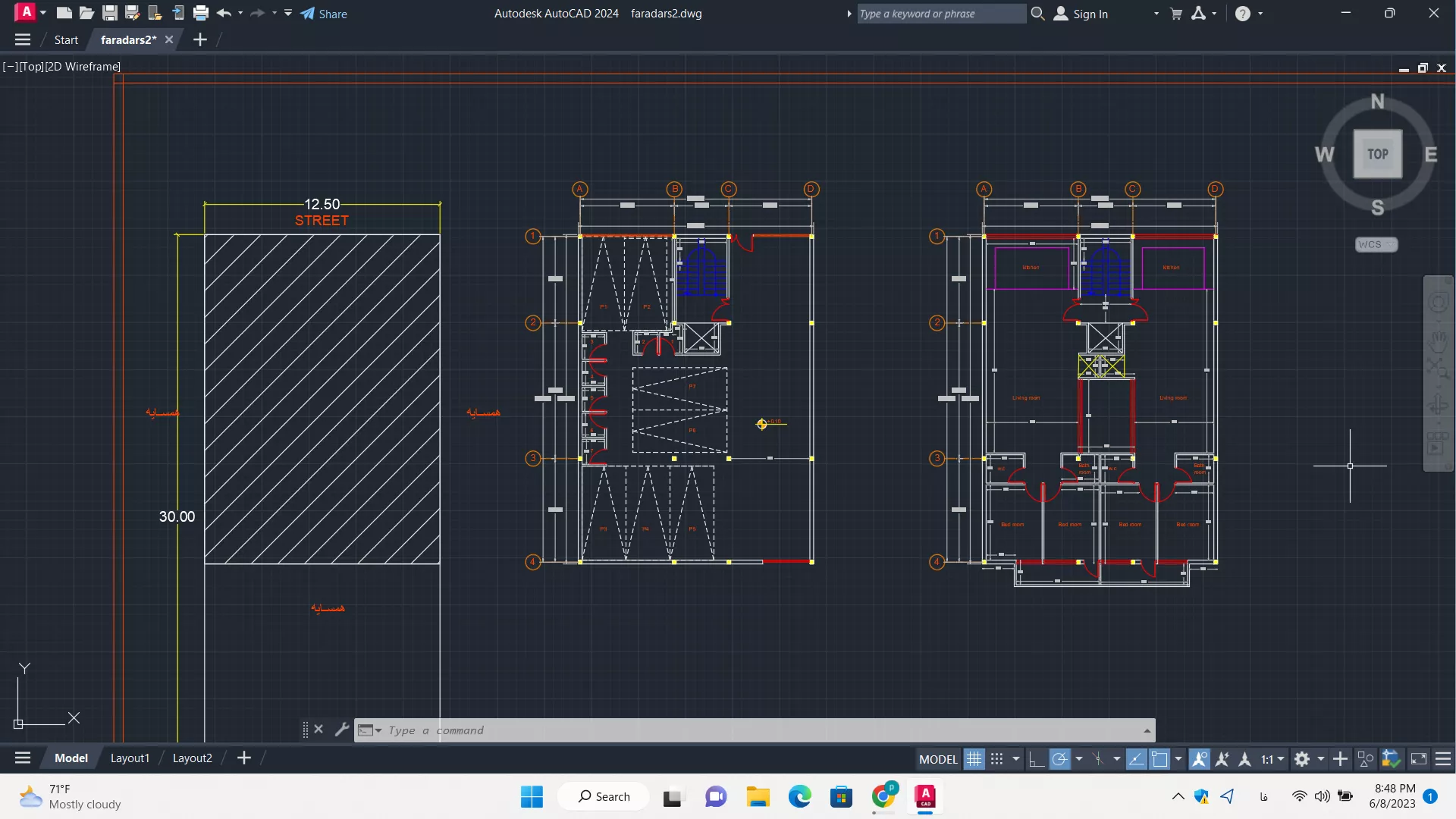This screenshot has height=819, width=1456.
Task: Expand workspace switching dropdown arrow
Action: [x=1321, y=759]
